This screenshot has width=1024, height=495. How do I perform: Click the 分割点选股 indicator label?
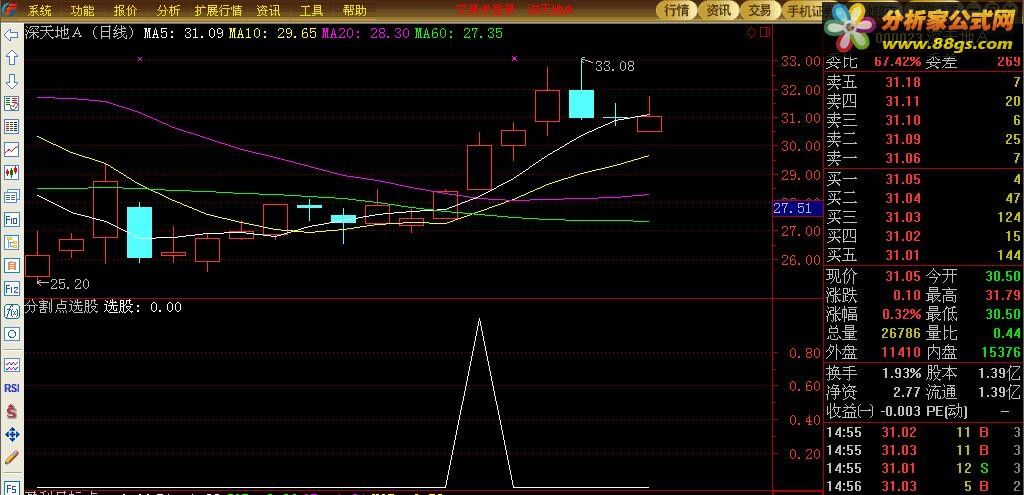coord(62,307)
